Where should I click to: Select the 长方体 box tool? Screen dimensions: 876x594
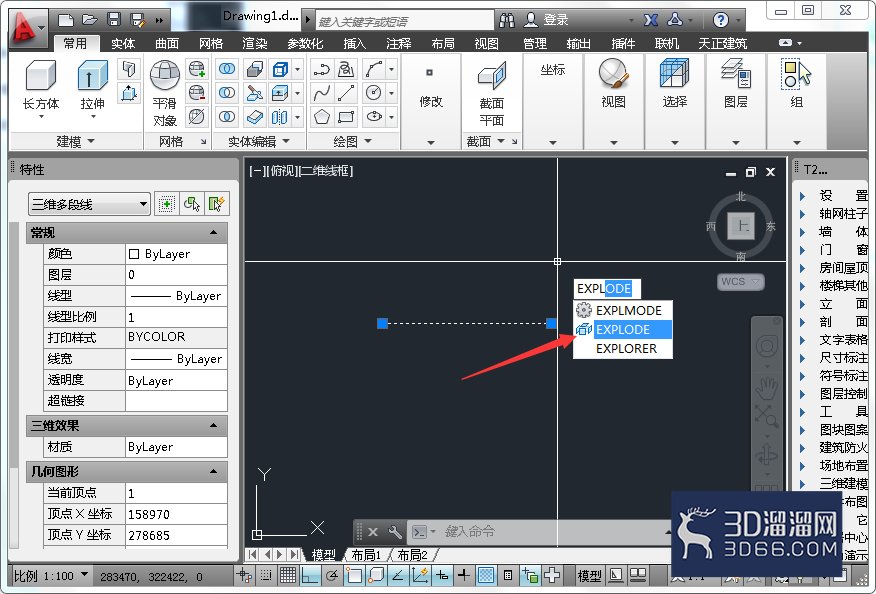(x=41, y=89)
